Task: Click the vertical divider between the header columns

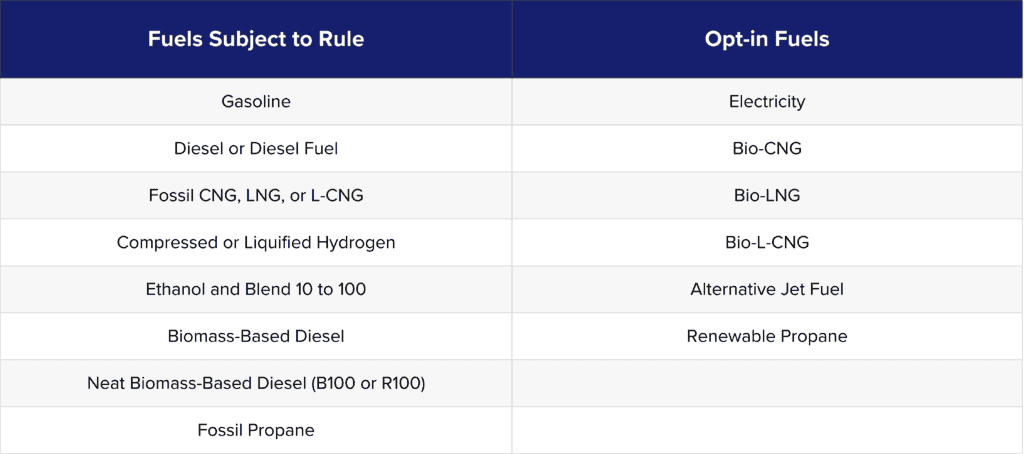Action: 512,40
